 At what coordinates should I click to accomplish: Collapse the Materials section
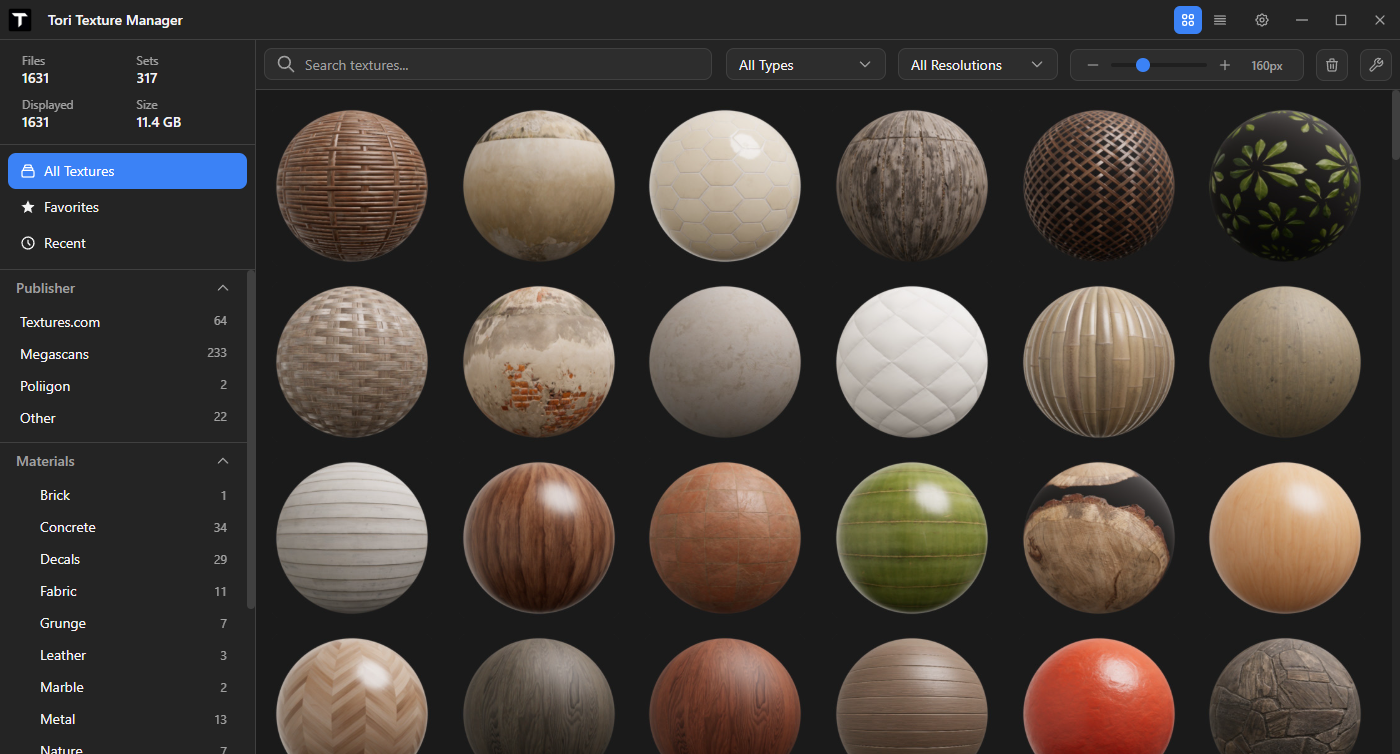coord(223,461)
